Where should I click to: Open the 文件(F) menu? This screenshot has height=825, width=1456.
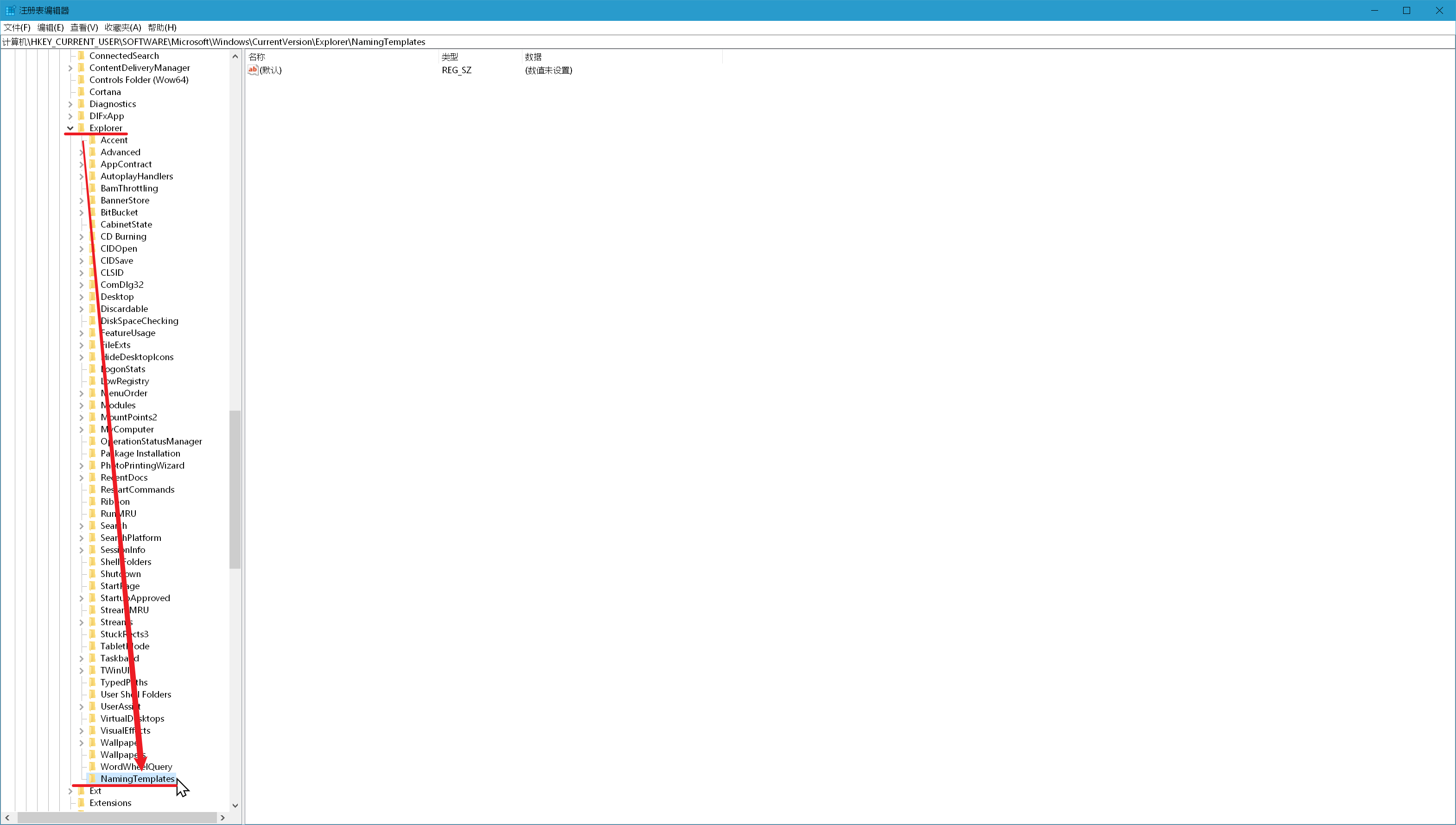point(17,27)
